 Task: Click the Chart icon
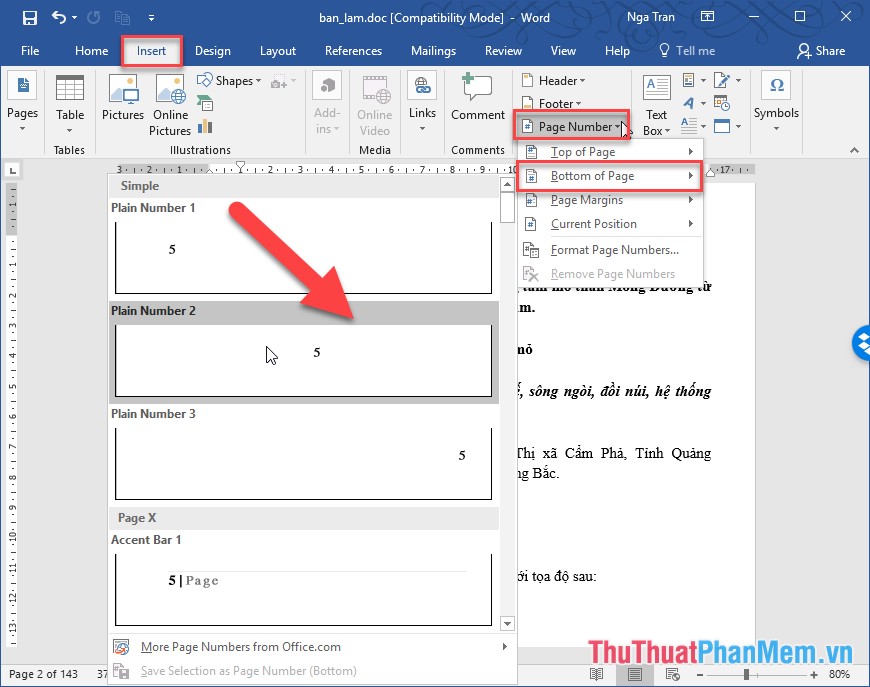205,127
